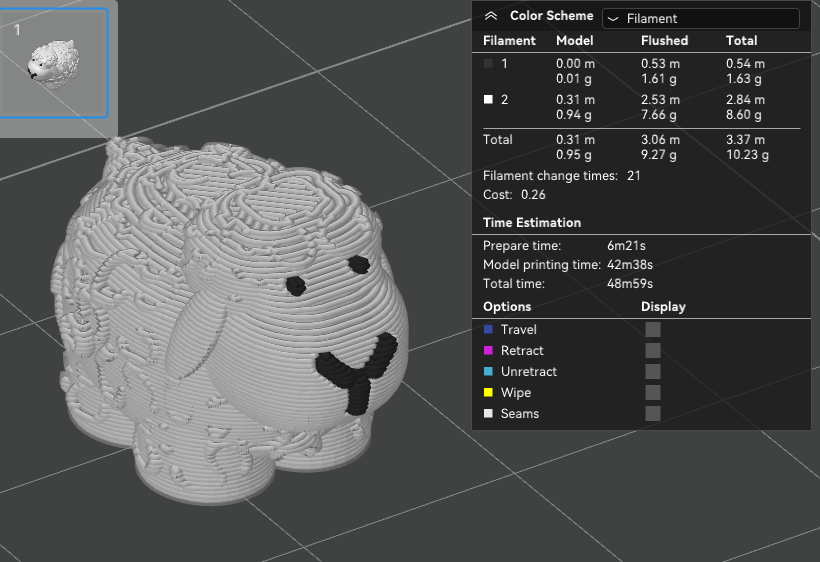Select plate 1 sheep thumbnail
This screenshot has width=820, height=562.
click(x=54, y=63)
